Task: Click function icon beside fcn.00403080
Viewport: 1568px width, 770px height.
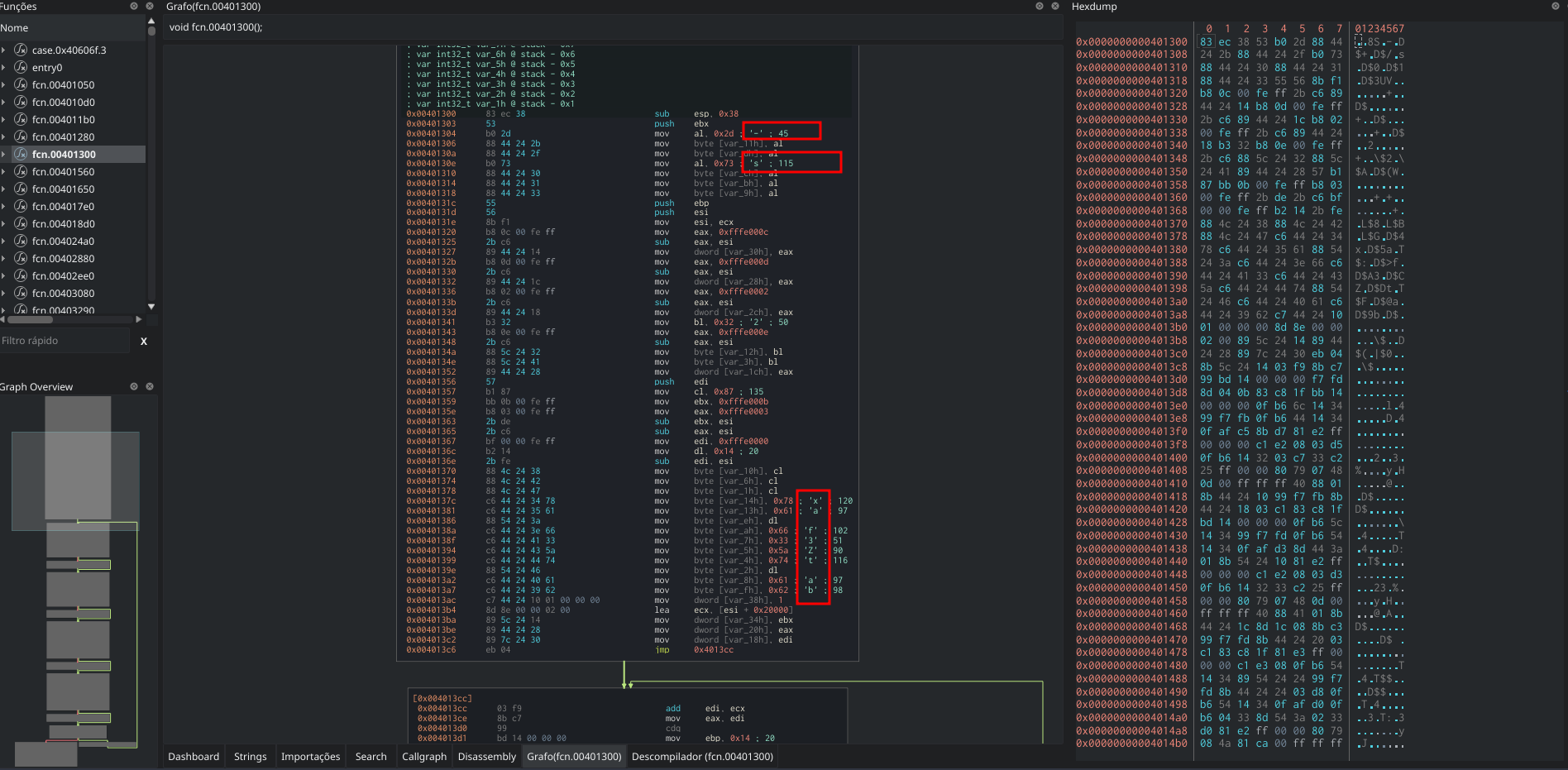Action: (21, 293)
